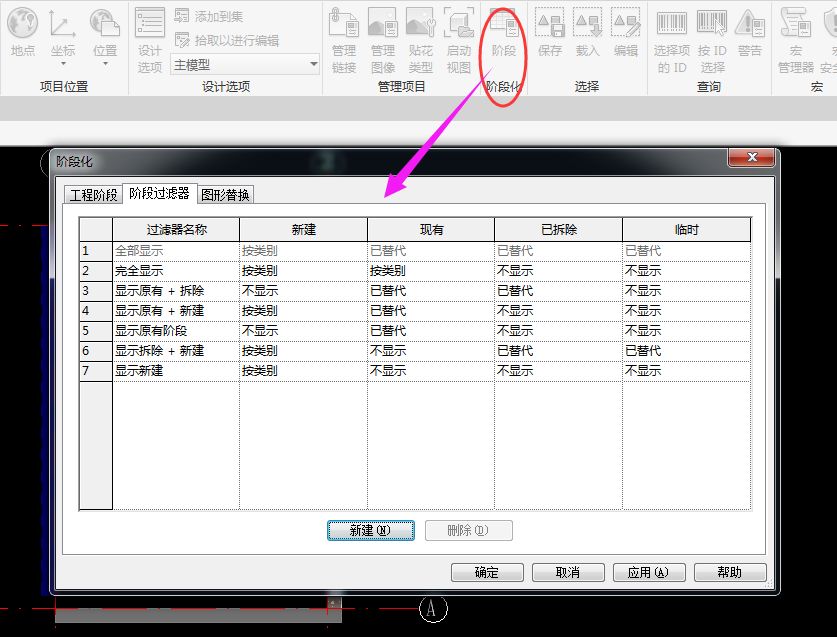837x637 pixels.
Task: Select filter name 显示拆除 + 新建
Action: [x=176, y=351]
